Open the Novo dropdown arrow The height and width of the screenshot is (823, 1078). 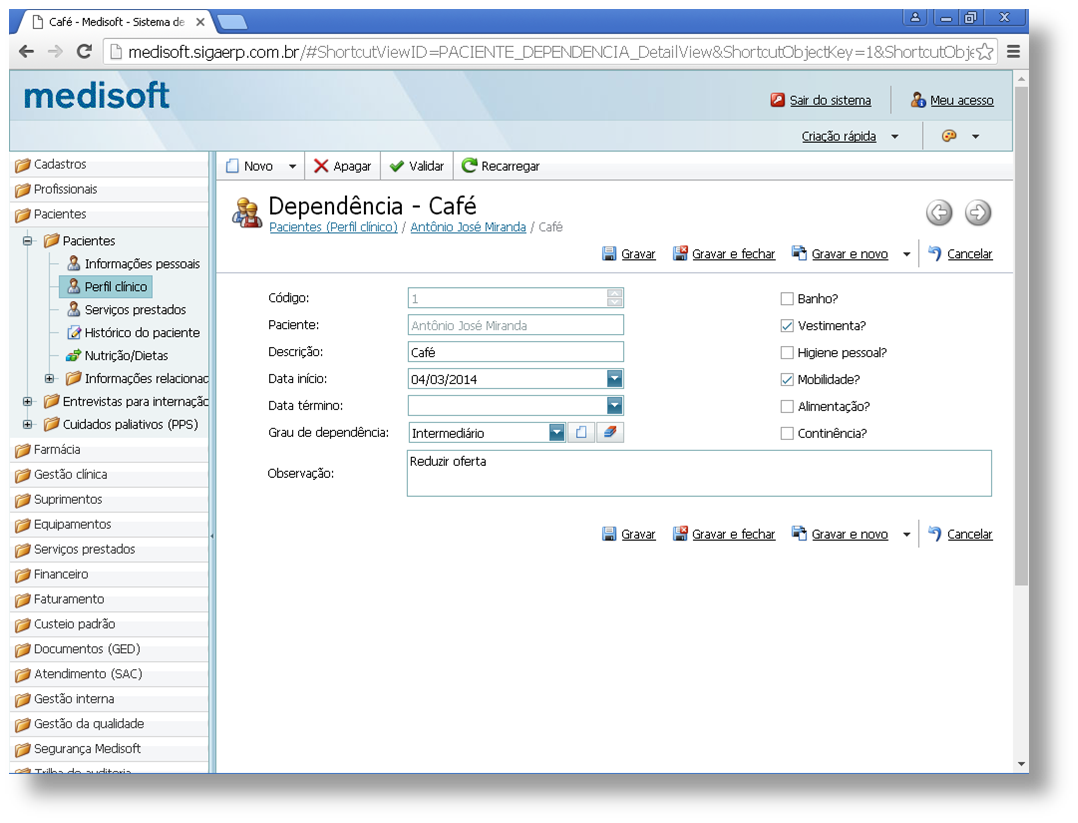pyautogui.click(x=292, y=166)
